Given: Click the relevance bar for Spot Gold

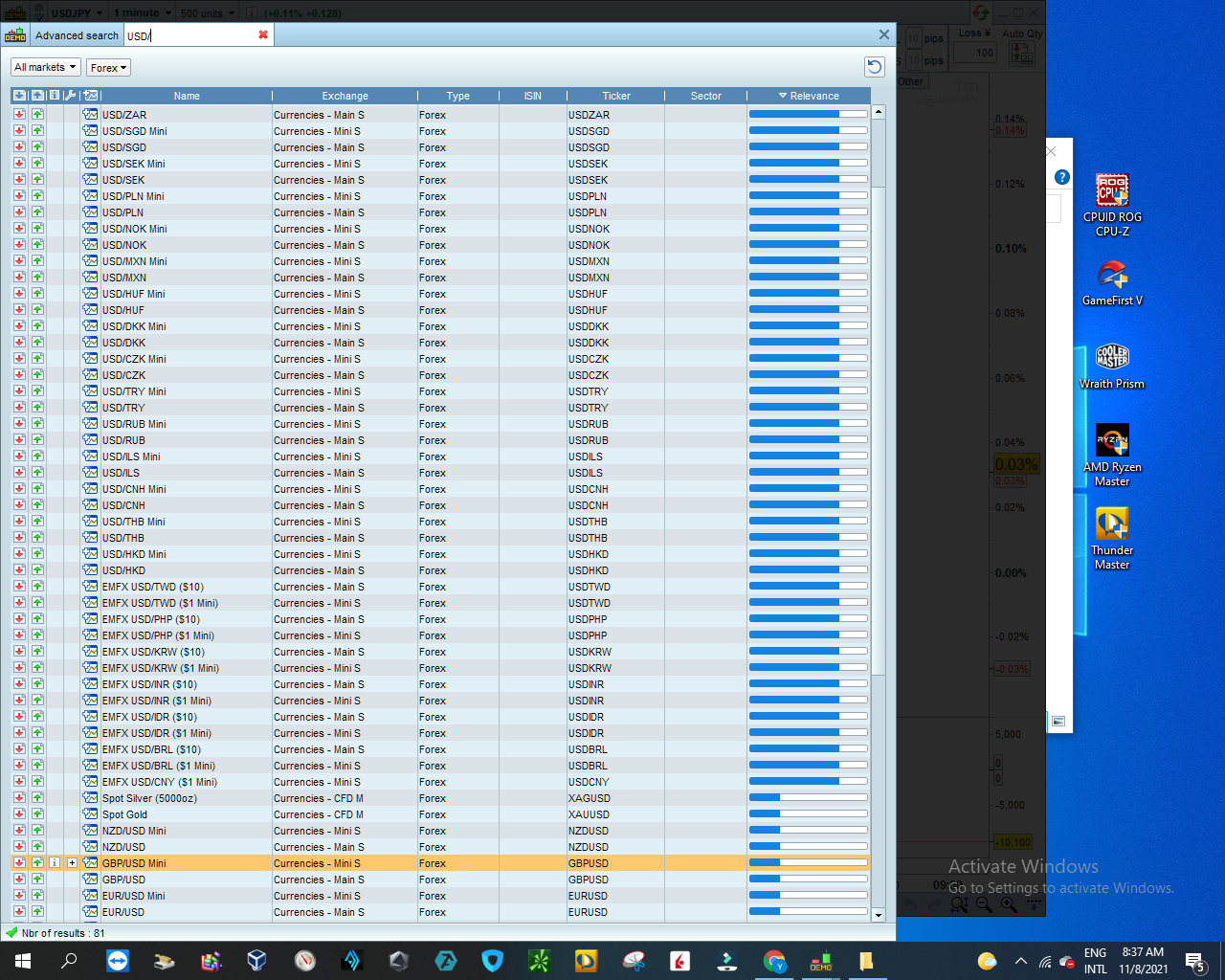Looking at the screenshot, I should coord(809,813).
